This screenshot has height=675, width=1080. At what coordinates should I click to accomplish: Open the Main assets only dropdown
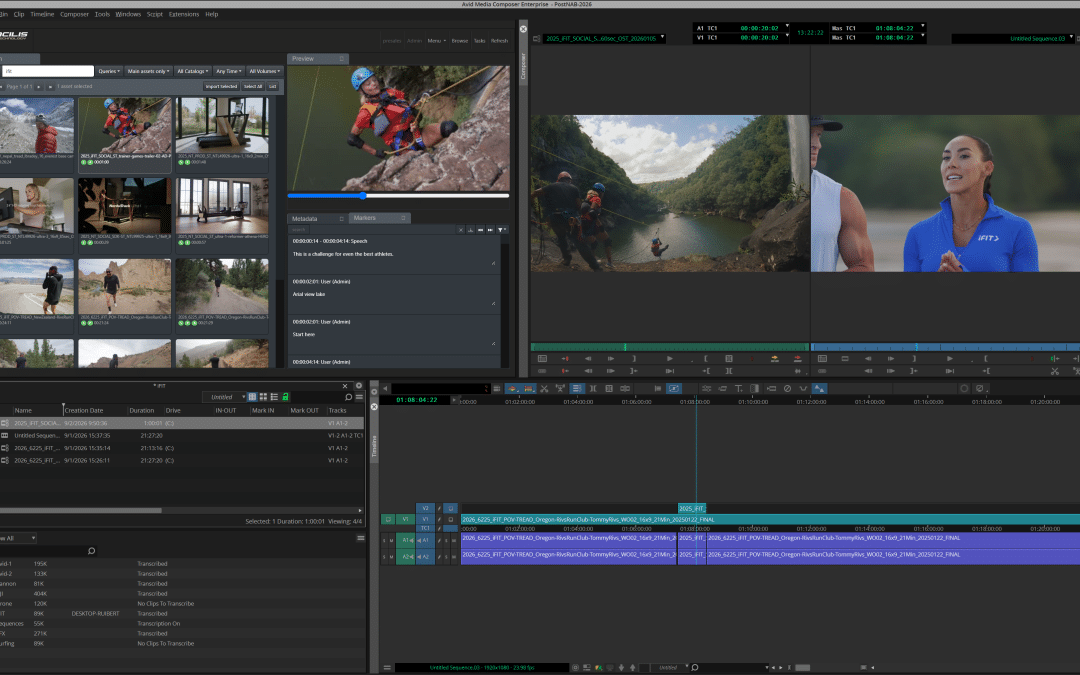148,71
